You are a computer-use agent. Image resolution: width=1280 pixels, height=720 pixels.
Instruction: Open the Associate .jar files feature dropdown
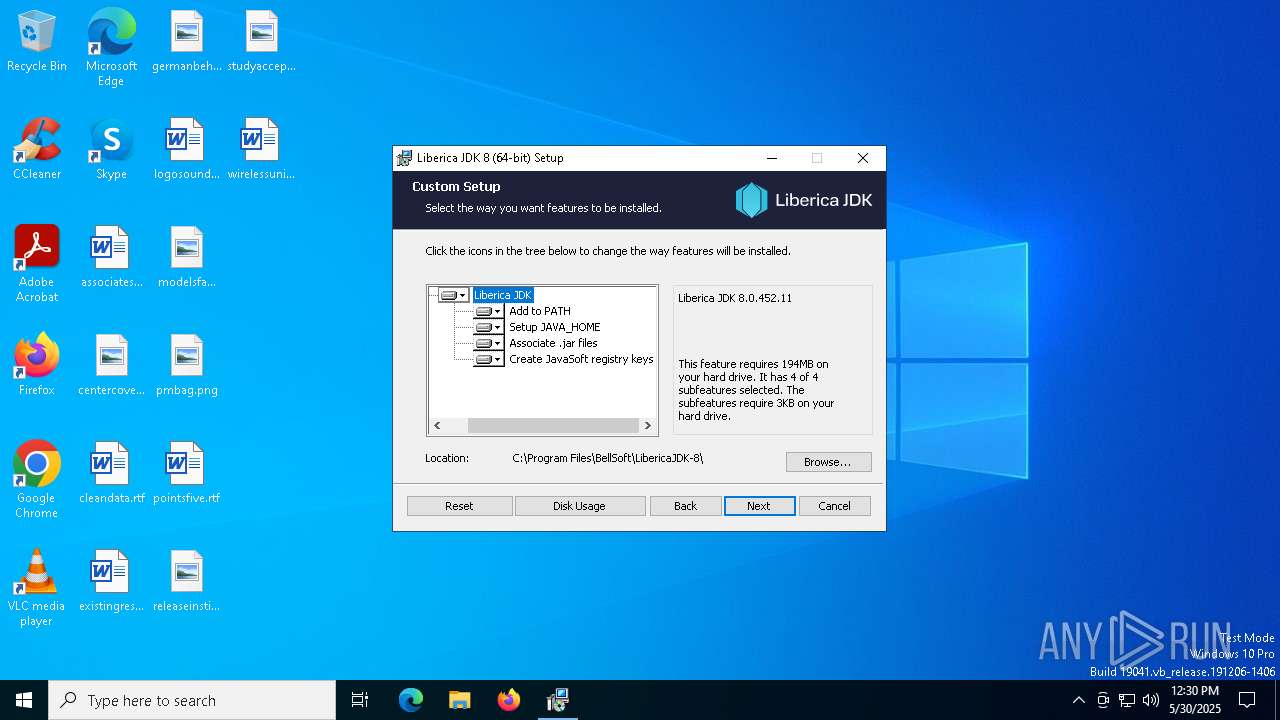tap(488, 343)
